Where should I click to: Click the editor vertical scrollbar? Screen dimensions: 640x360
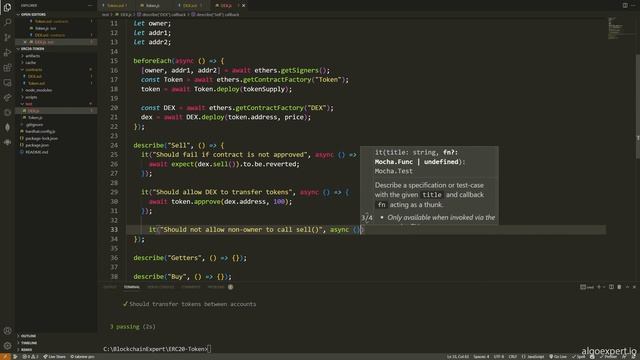tap(638, 106)
